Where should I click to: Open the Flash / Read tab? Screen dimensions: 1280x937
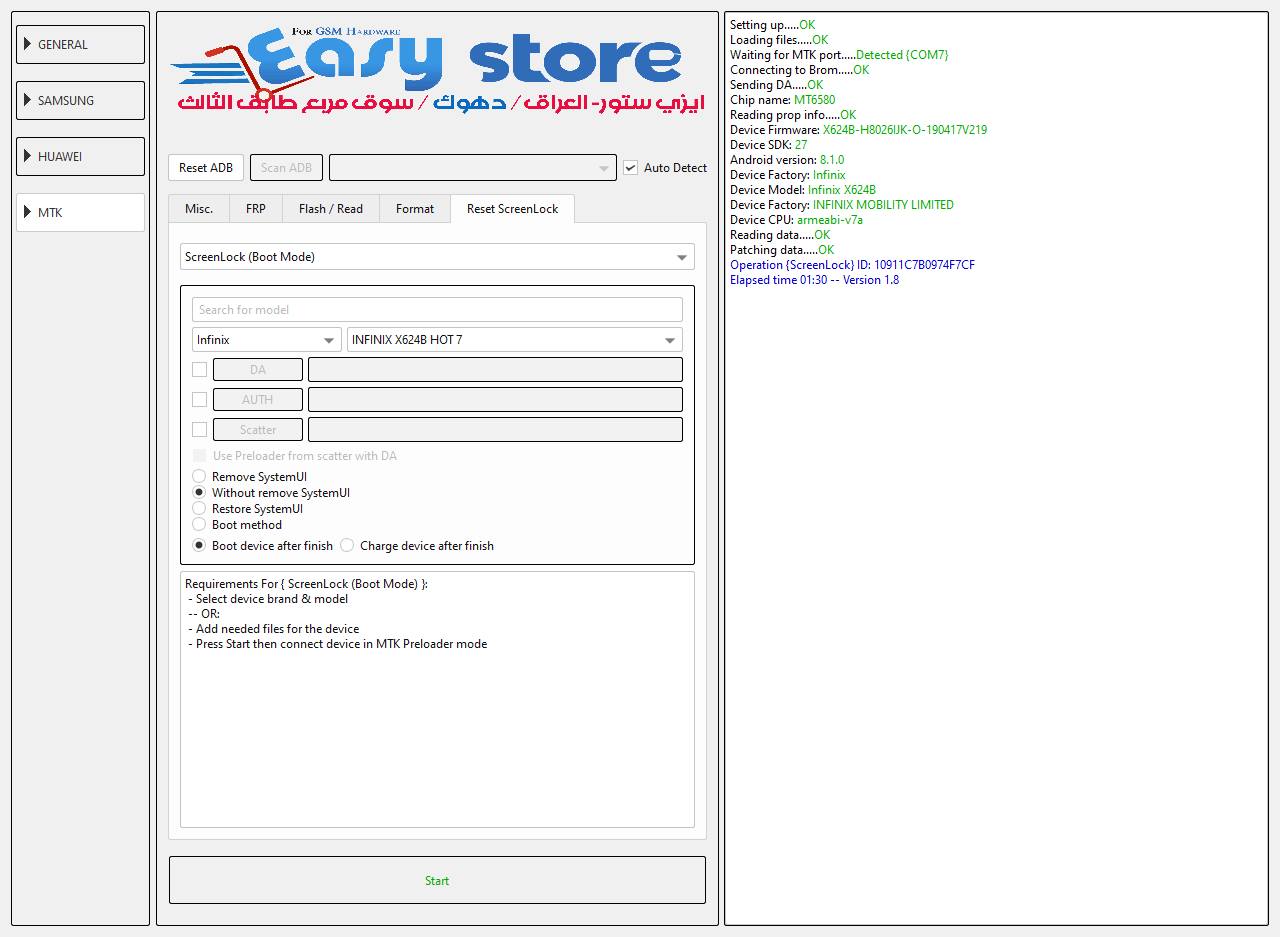click(331, 209)
